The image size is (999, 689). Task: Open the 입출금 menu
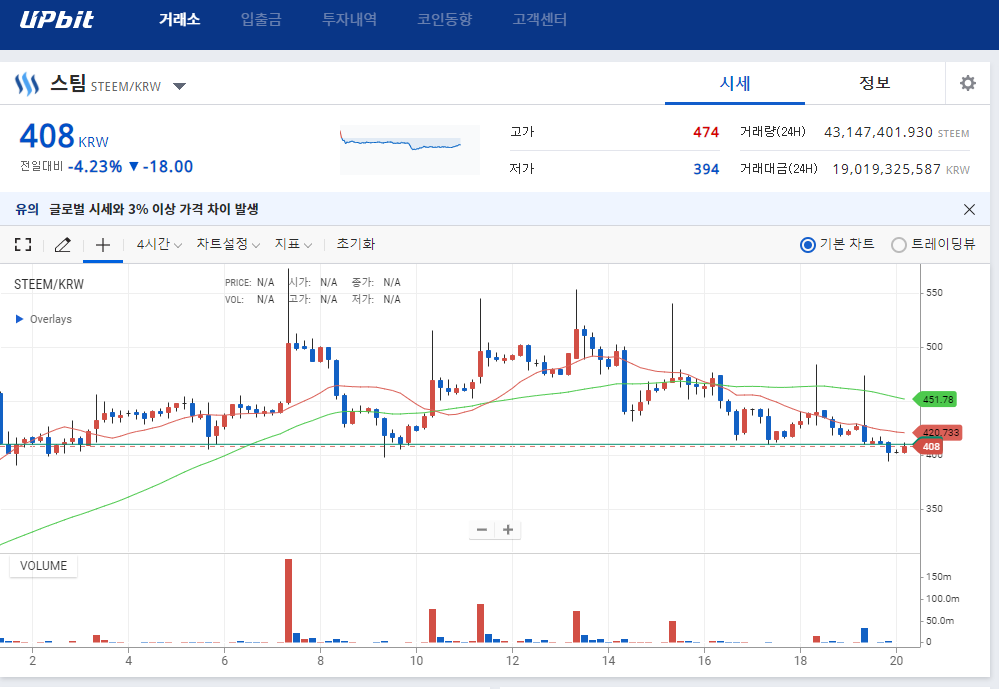pos(261,20)
